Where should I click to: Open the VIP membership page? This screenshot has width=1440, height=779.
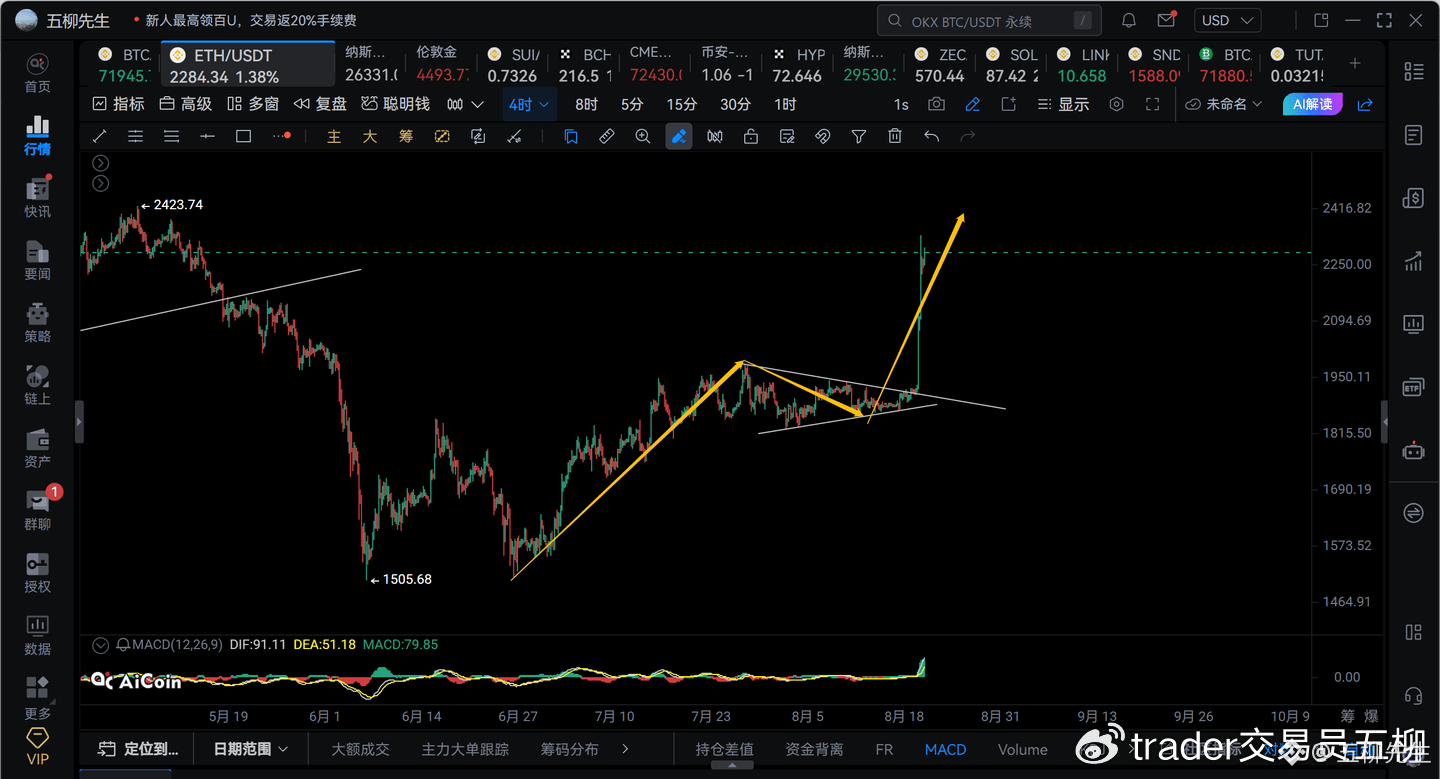click(x=37, y=745)
